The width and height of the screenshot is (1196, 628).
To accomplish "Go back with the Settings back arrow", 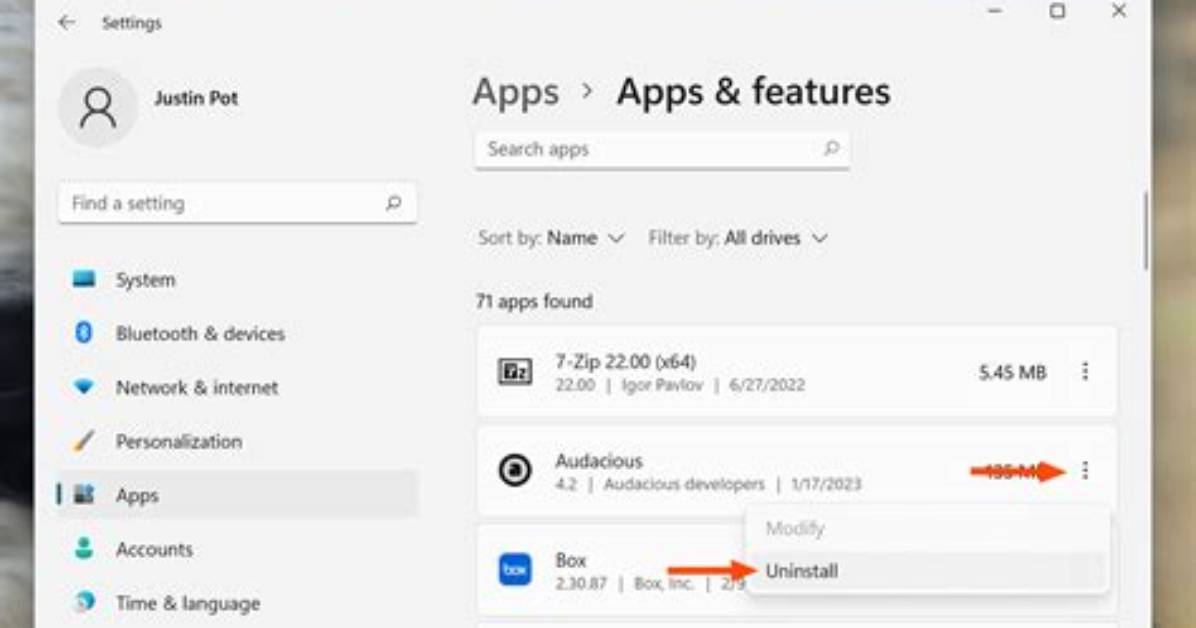I will (x=66, y=23).
